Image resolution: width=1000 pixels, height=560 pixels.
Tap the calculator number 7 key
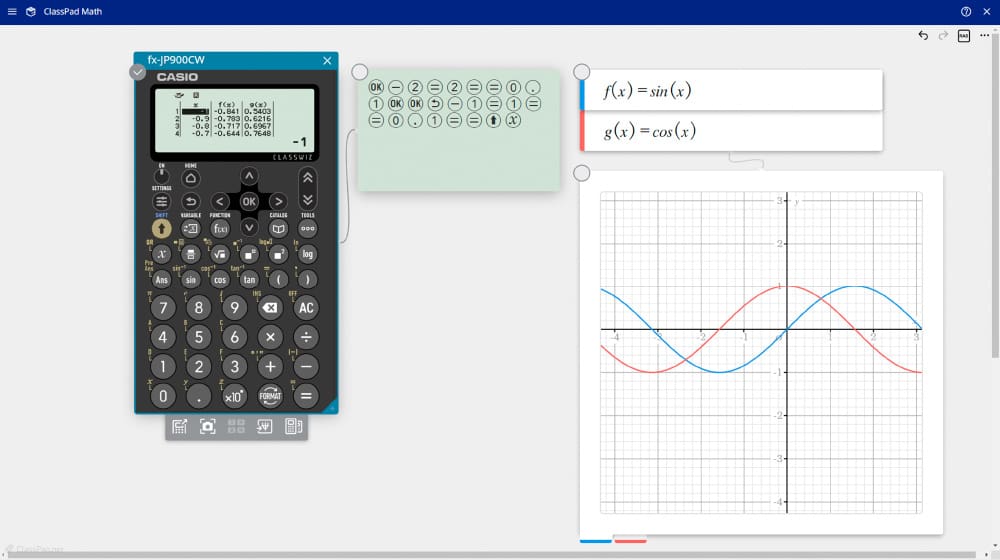[163, 307]
